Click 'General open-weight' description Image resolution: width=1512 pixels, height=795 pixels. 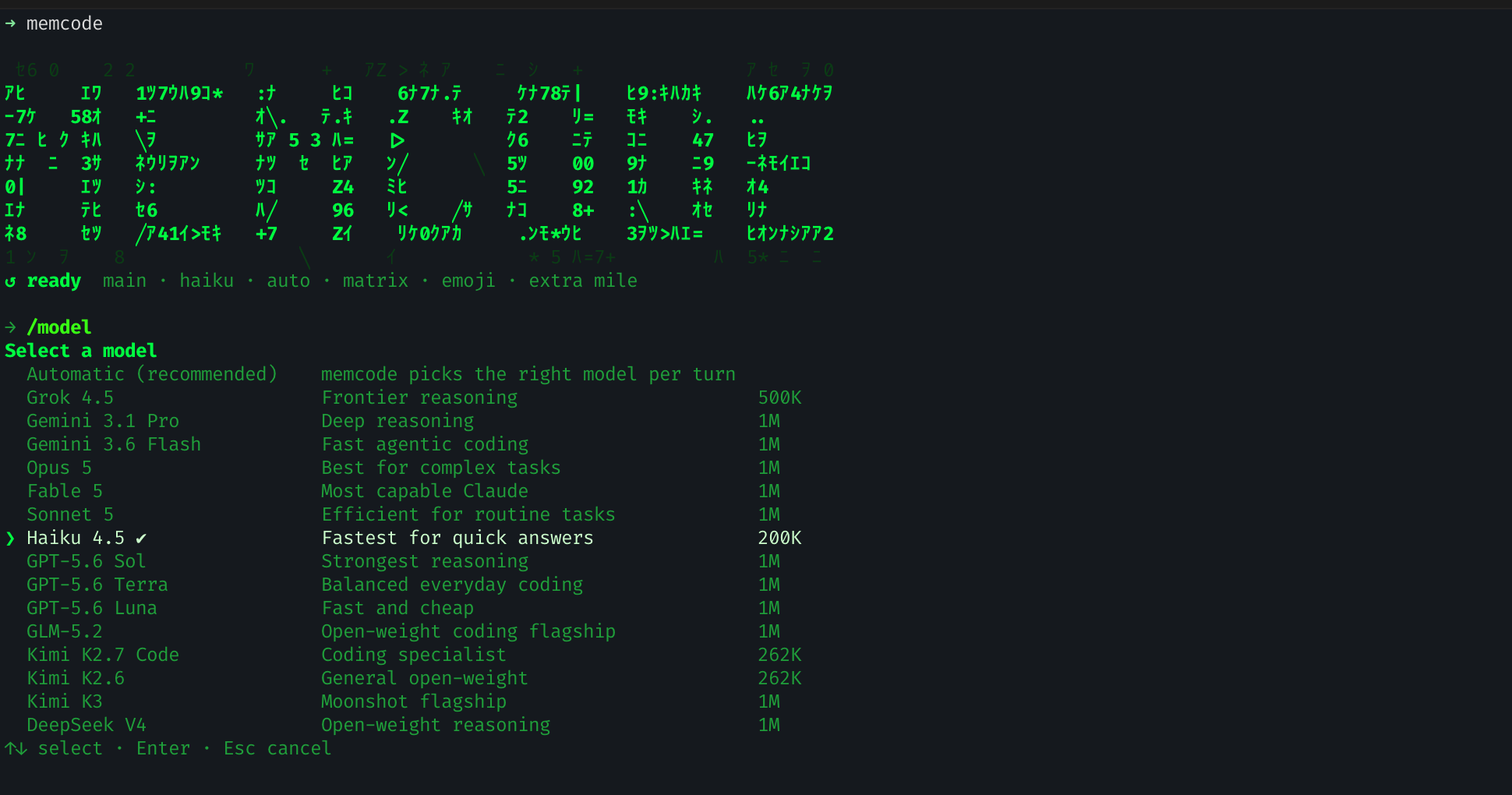425,678
